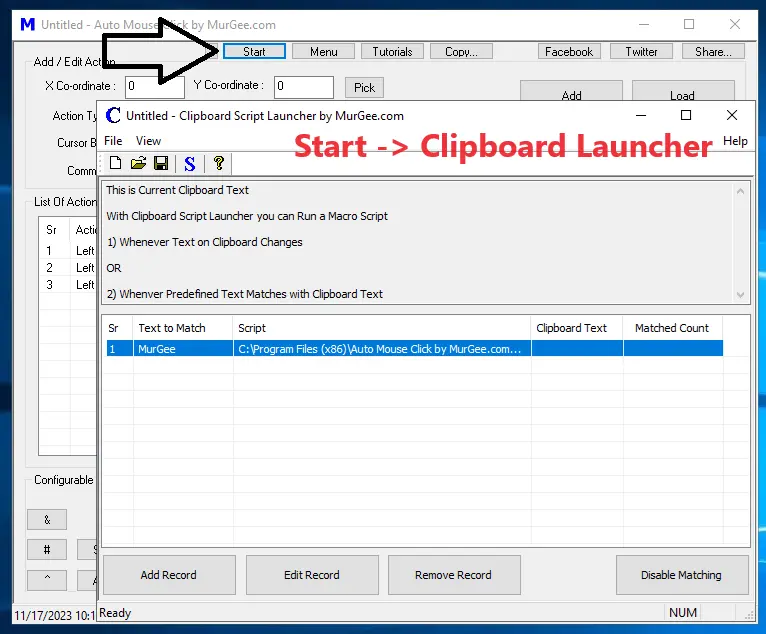
Task: Click the Facebook button
Action: (569, 51)
